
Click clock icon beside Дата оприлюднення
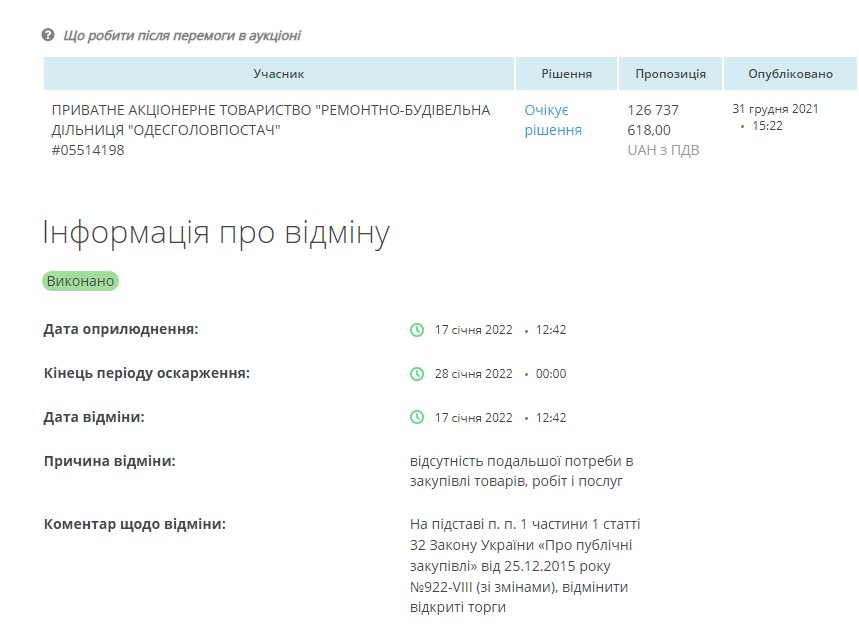(417, 330)
